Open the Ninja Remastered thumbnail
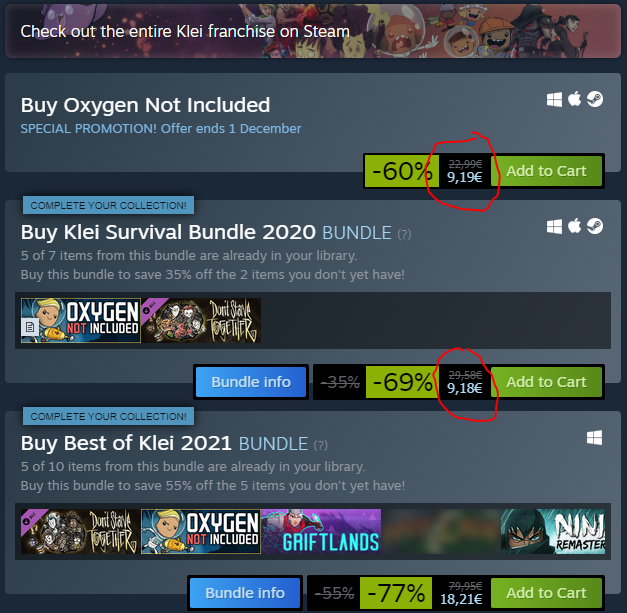Screen dimensions: 627x613 click(x=553, y=531)
